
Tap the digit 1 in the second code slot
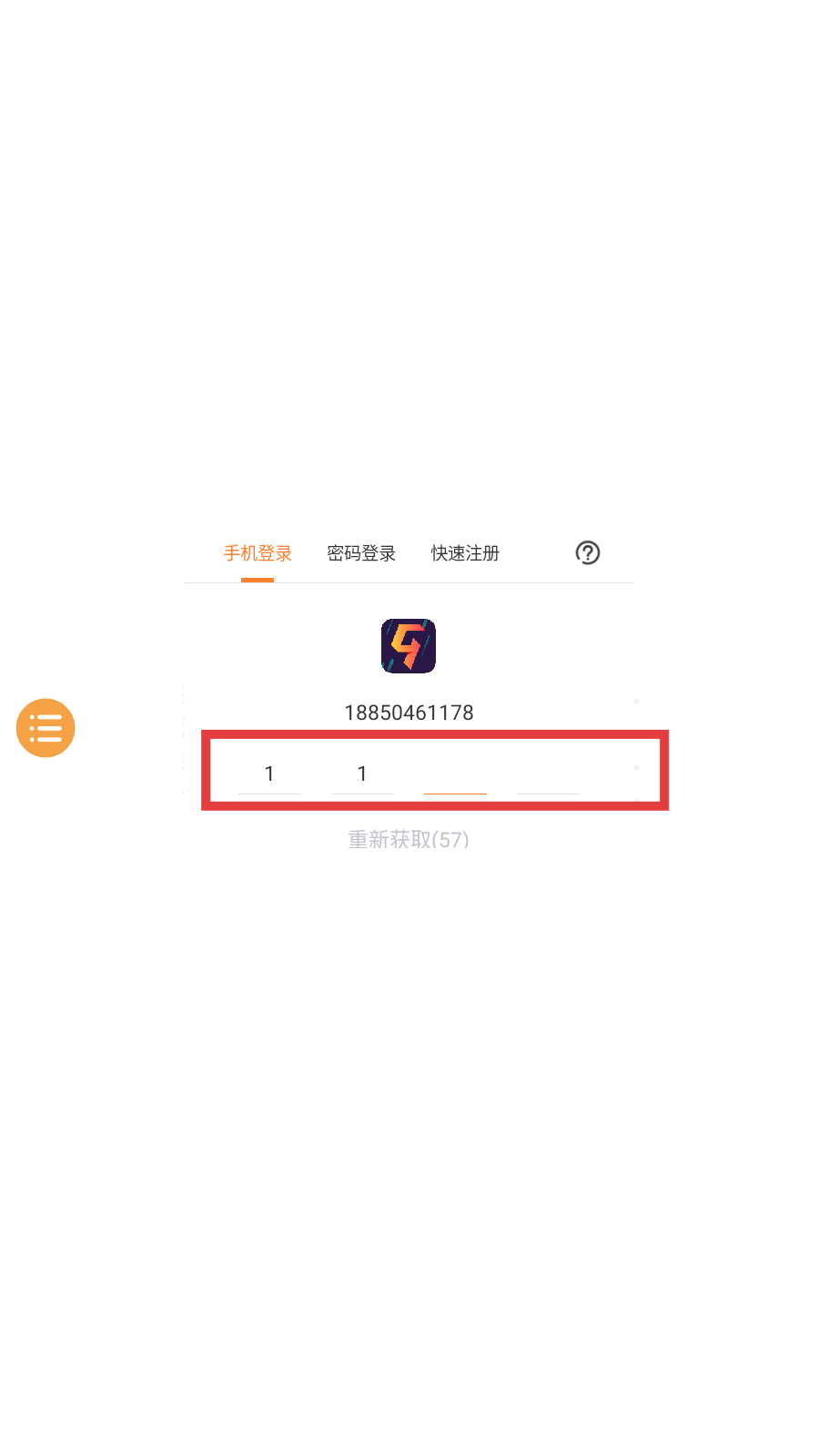pyautogui.click(x=362, y=773)
